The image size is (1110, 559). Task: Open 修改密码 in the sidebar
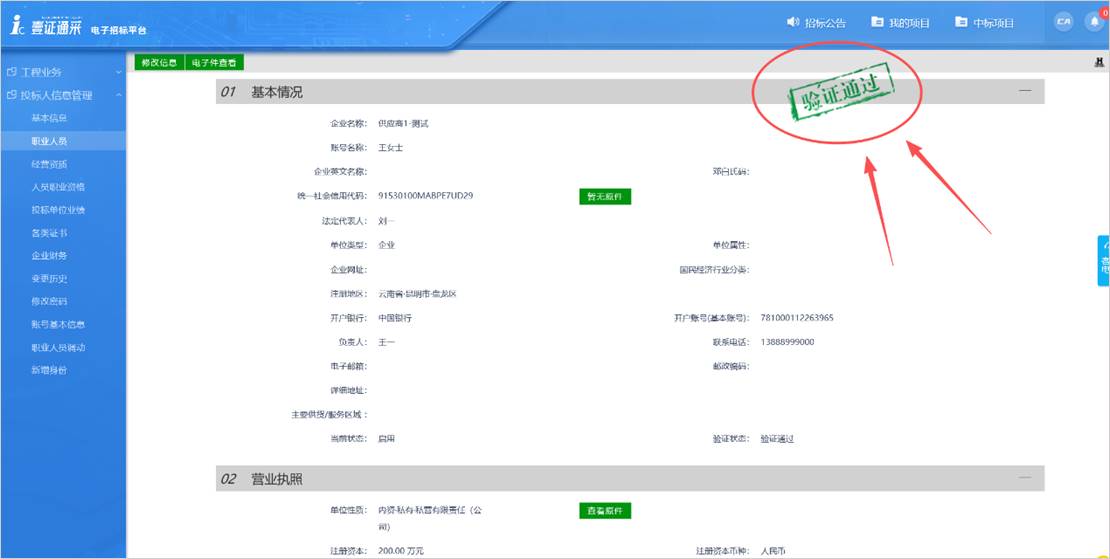pyautogui.click(x=49, y=301)
